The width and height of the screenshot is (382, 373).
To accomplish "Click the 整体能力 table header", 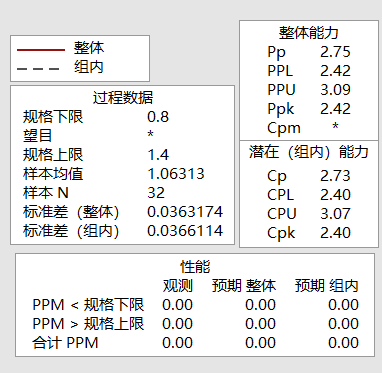I will click(x=309, y=33).
